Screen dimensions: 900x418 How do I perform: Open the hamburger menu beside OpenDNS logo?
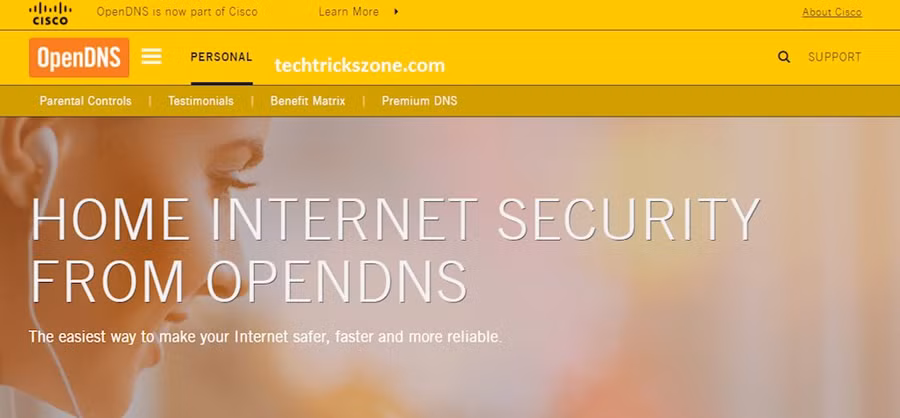pyautogui.click(x=152, y=56)
